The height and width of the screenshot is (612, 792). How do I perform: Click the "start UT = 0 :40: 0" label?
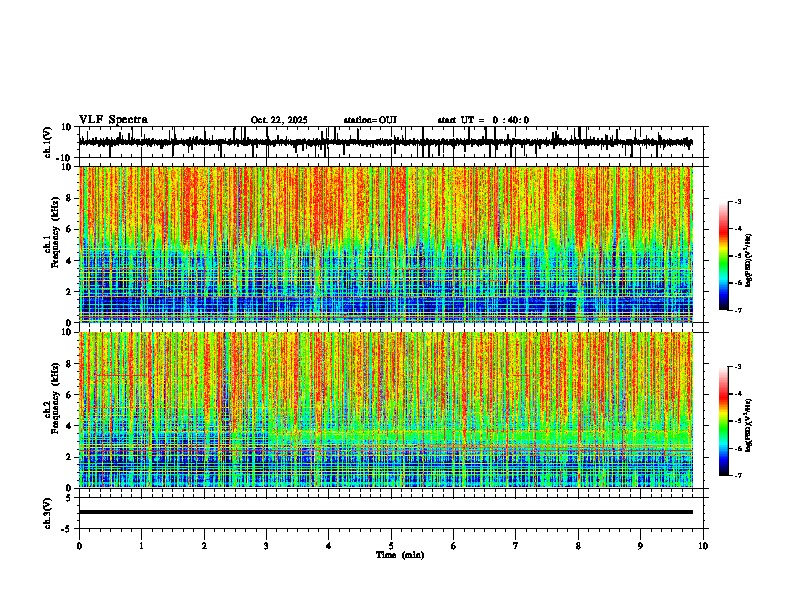[x=483, y=120]
